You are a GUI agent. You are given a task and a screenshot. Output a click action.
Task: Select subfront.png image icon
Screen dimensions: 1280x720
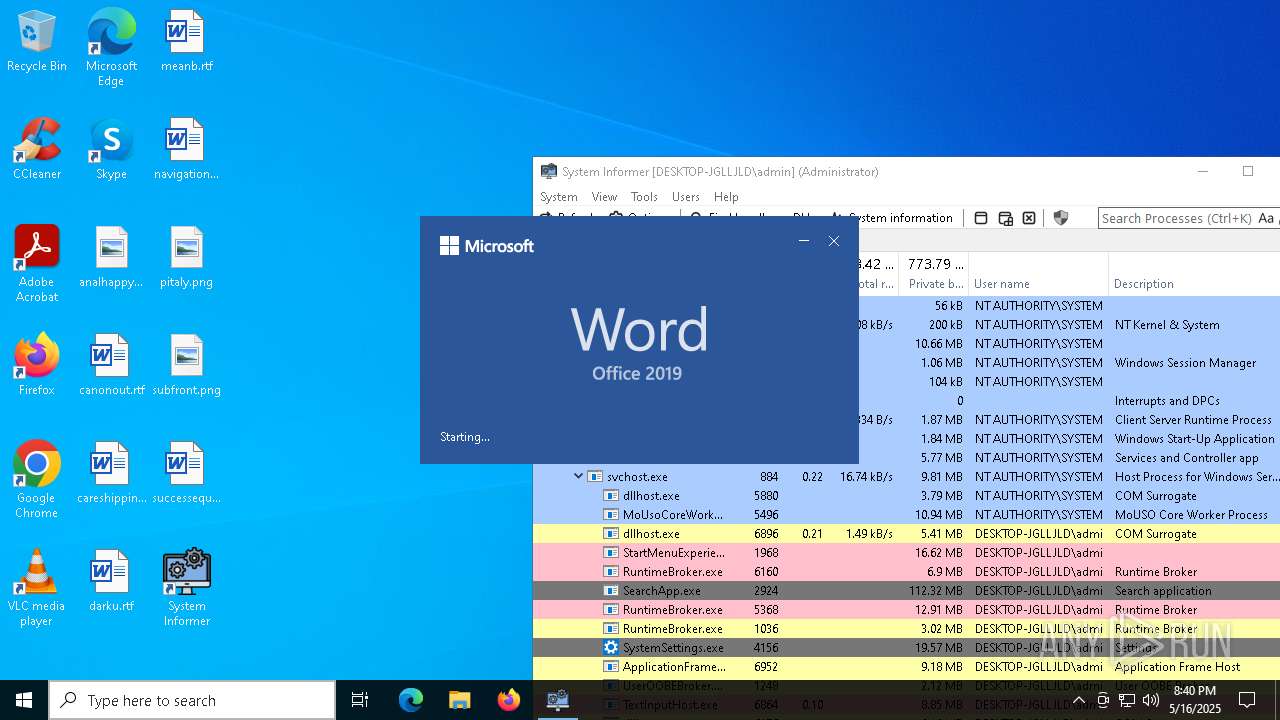click(x=186, y=366)
